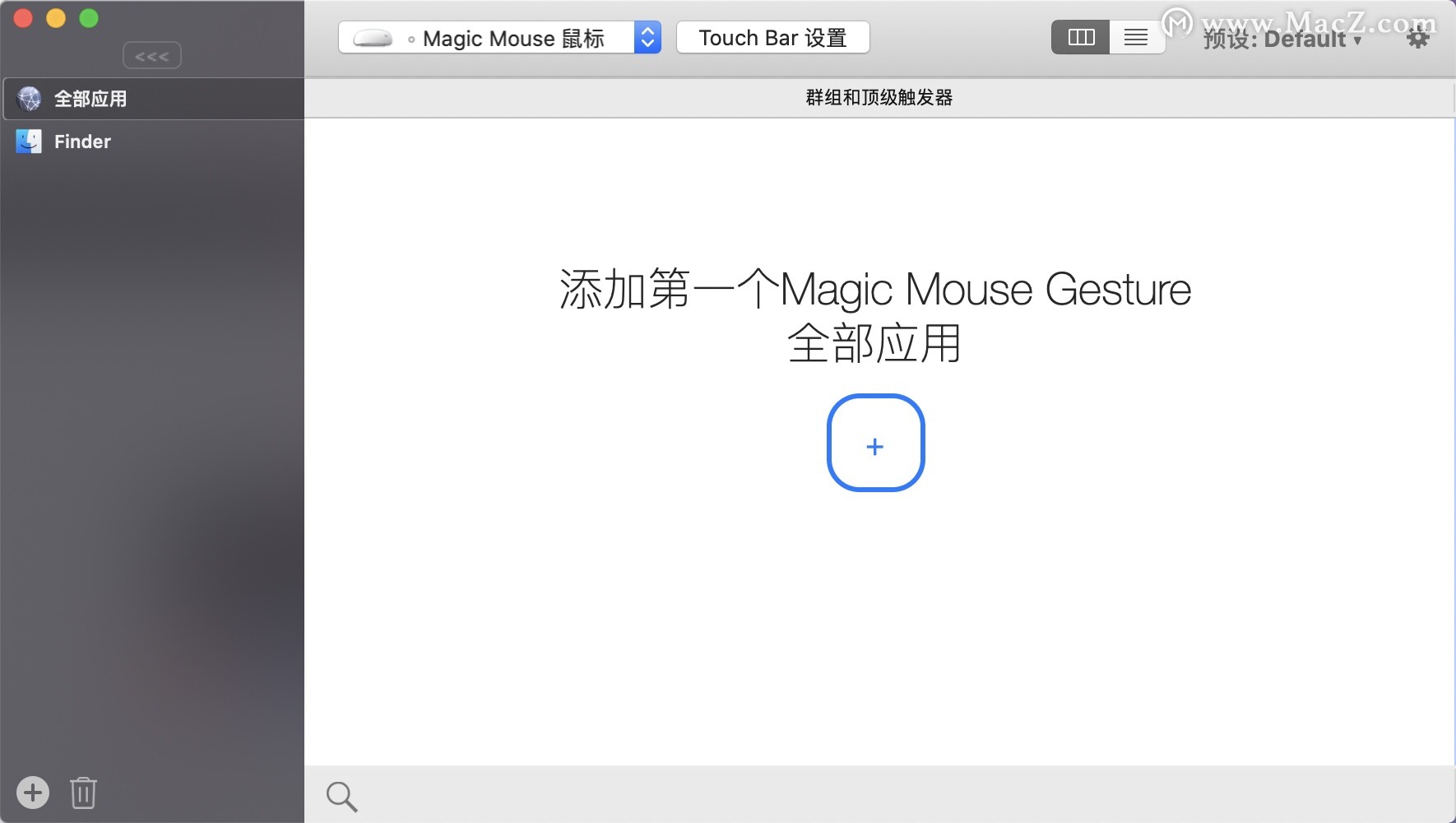The width and height of the screenshot is (1456, 823).
Task: Click the search magnifier icon
Action: 341,797
